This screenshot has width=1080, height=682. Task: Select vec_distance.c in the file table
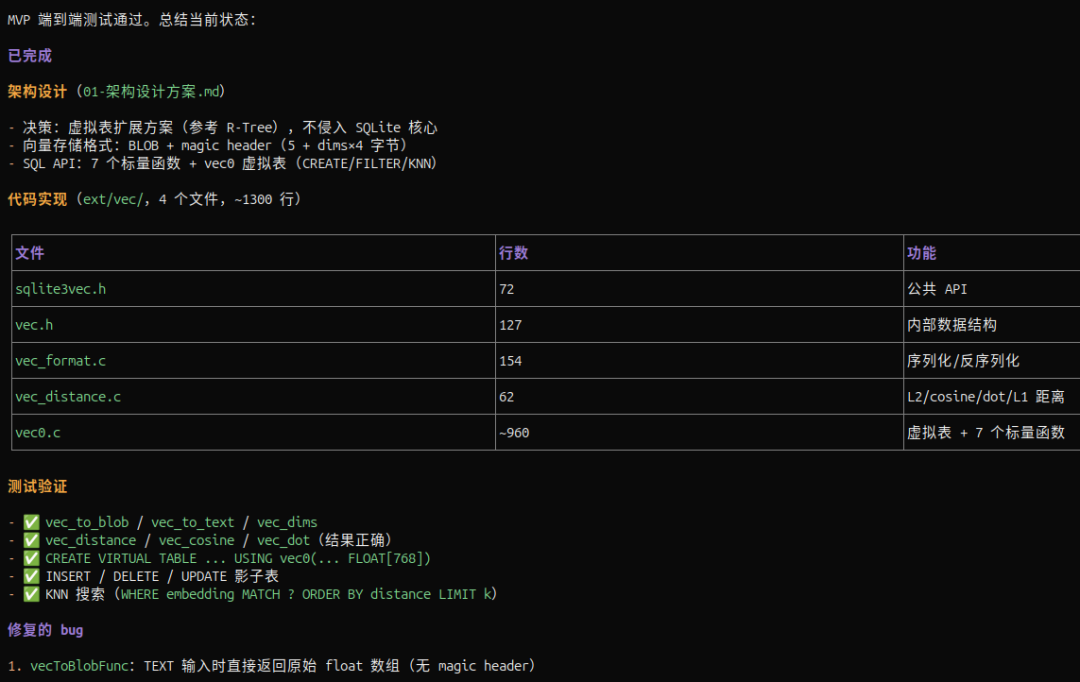pos(68,397)
